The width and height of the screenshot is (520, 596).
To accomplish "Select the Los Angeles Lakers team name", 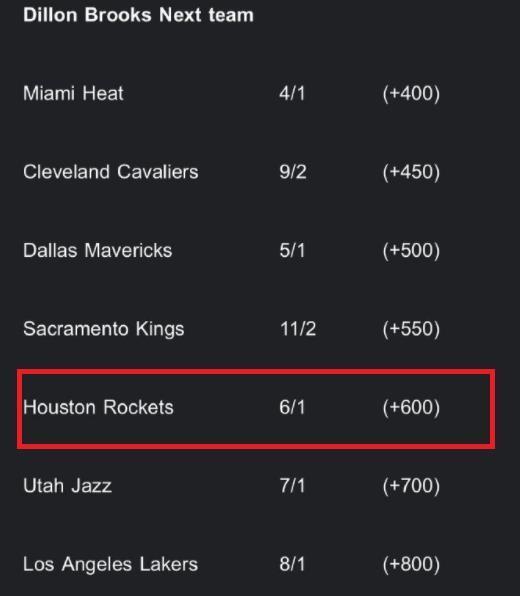I will click(x=111, y=564).
